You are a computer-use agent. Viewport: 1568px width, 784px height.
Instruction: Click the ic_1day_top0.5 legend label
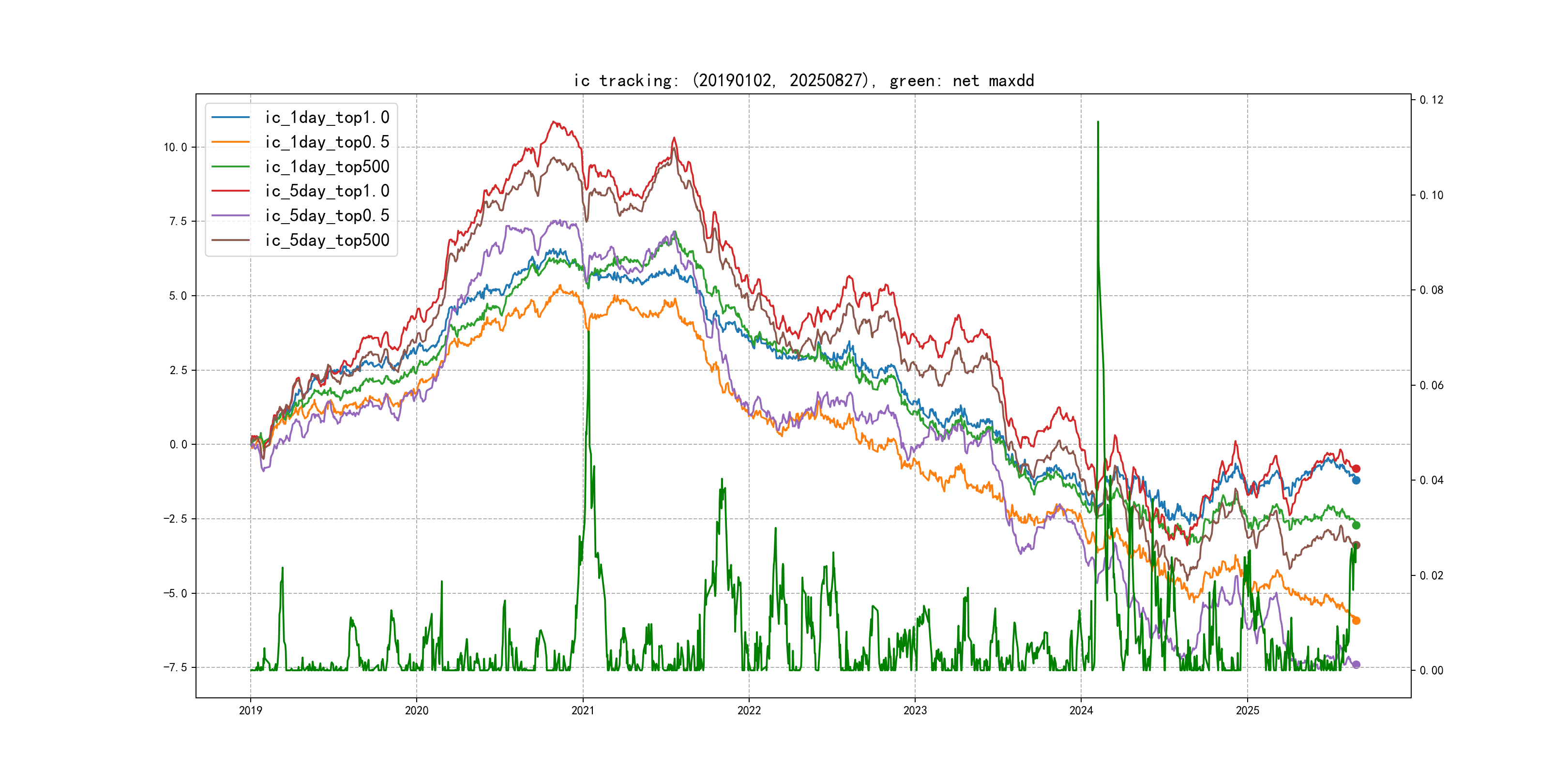327,142
